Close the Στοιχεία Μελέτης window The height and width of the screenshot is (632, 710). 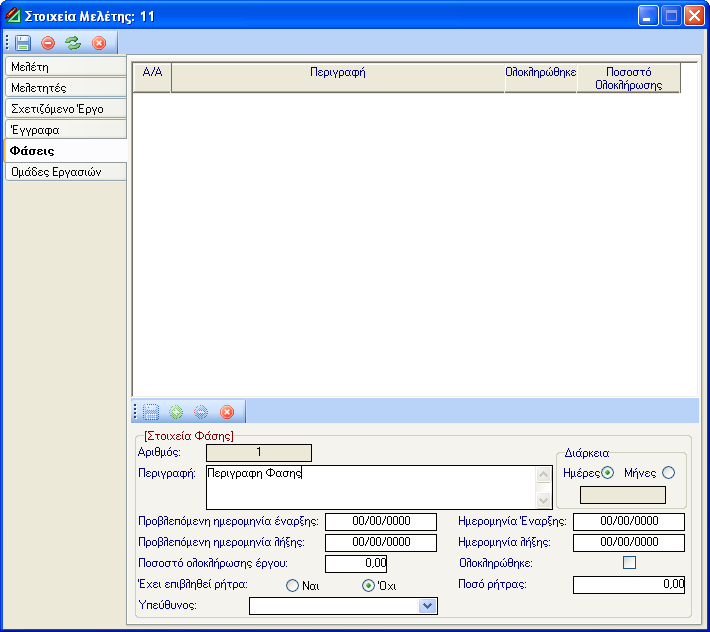coord(694,16)
